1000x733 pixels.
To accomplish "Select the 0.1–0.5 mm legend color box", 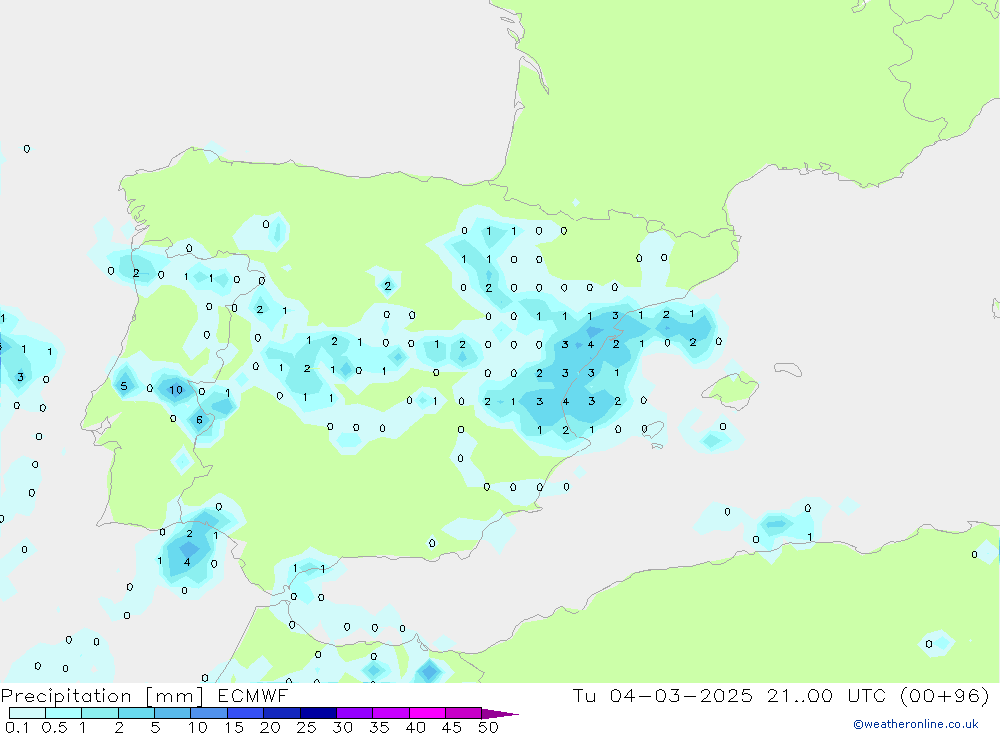I will 27,713.
